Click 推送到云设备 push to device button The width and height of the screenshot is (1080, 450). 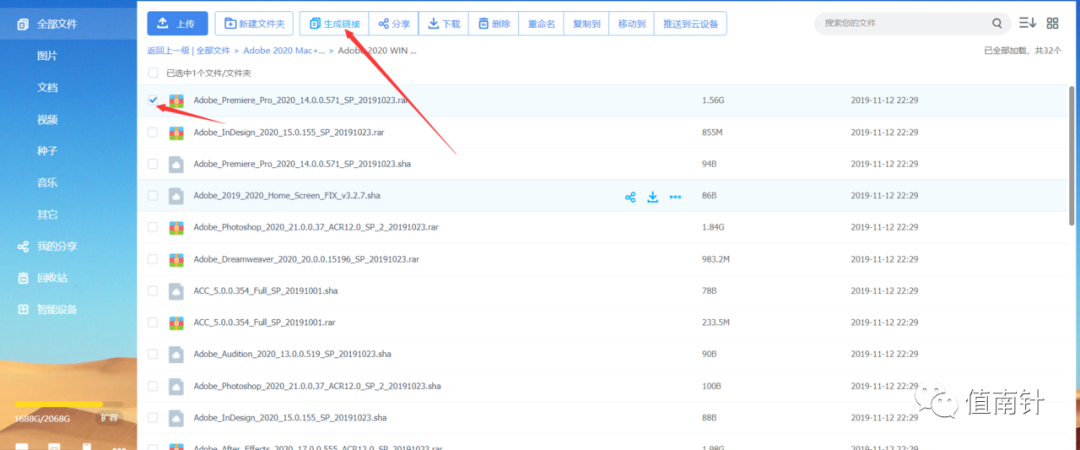[690, 23]
